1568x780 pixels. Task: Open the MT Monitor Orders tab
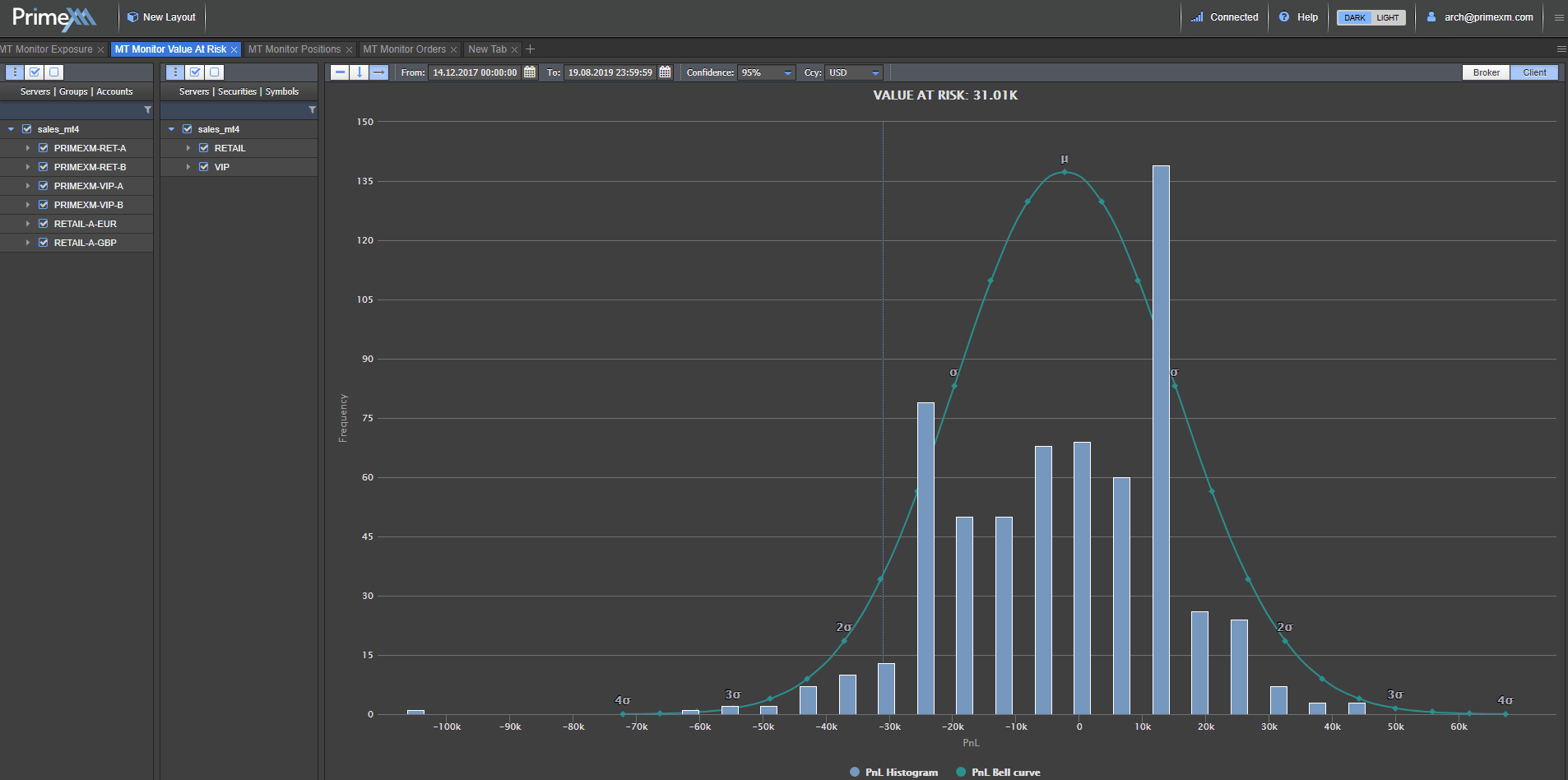[404, 49]
